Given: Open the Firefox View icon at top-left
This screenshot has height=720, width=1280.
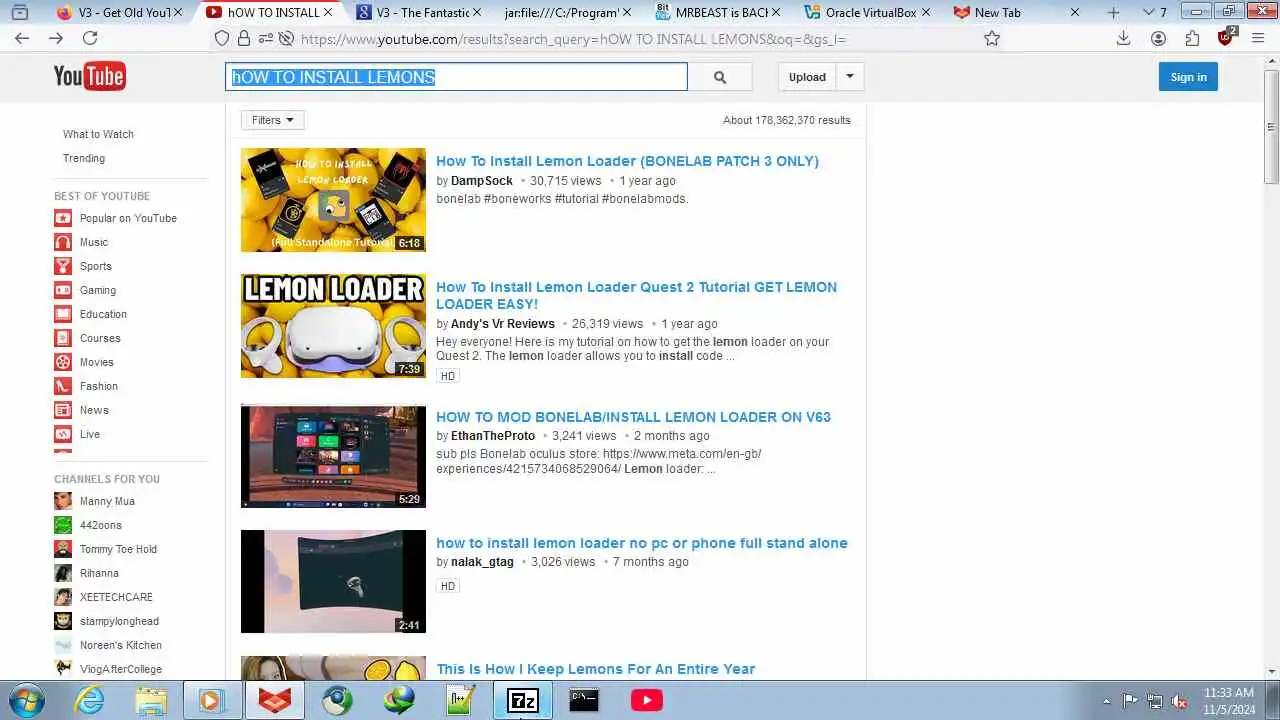Looking at the screenshot, I should point(19,12).
